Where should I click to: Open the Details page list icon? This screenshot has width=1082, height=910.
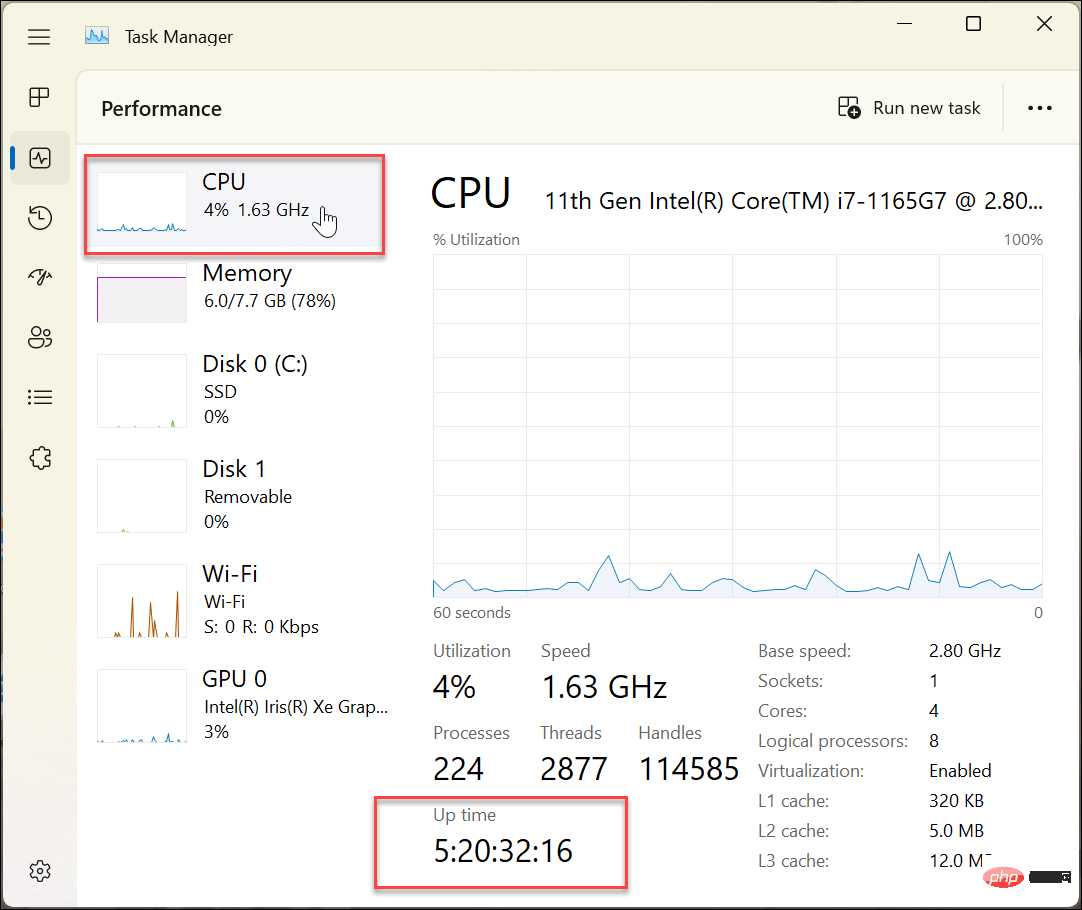click(40, 397)
